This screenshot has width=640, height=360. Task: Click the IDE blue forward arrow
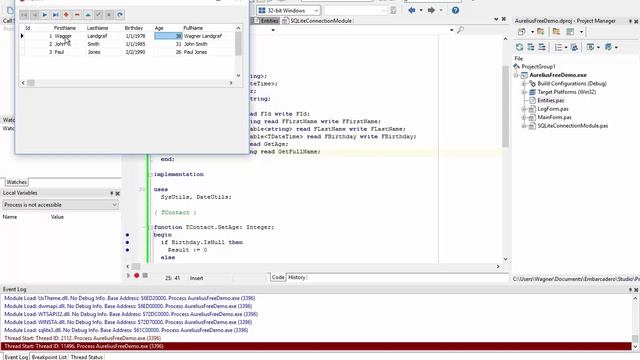point(431,10)
